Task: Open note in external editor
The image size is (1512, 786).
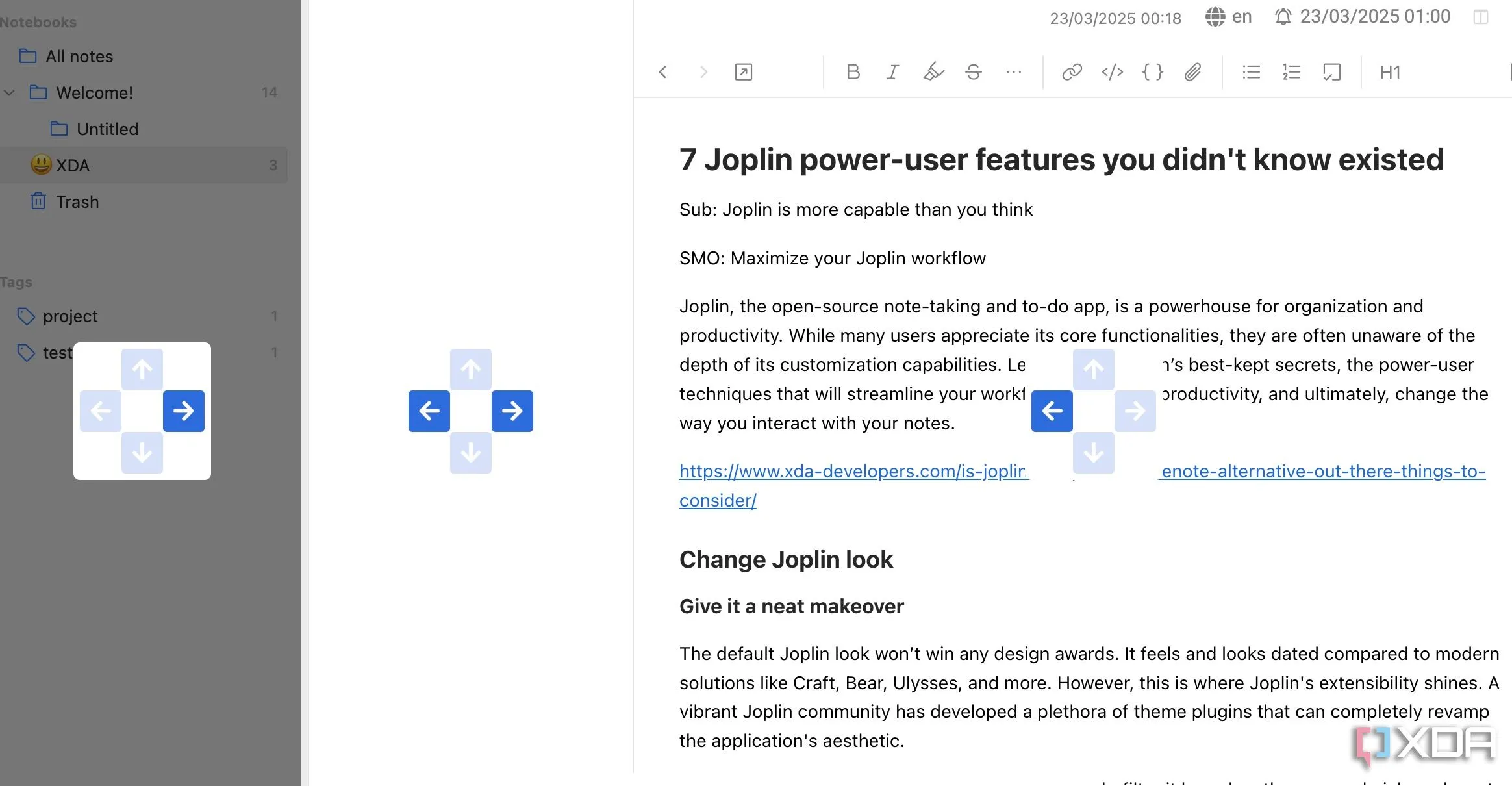Action: point(743,72)
